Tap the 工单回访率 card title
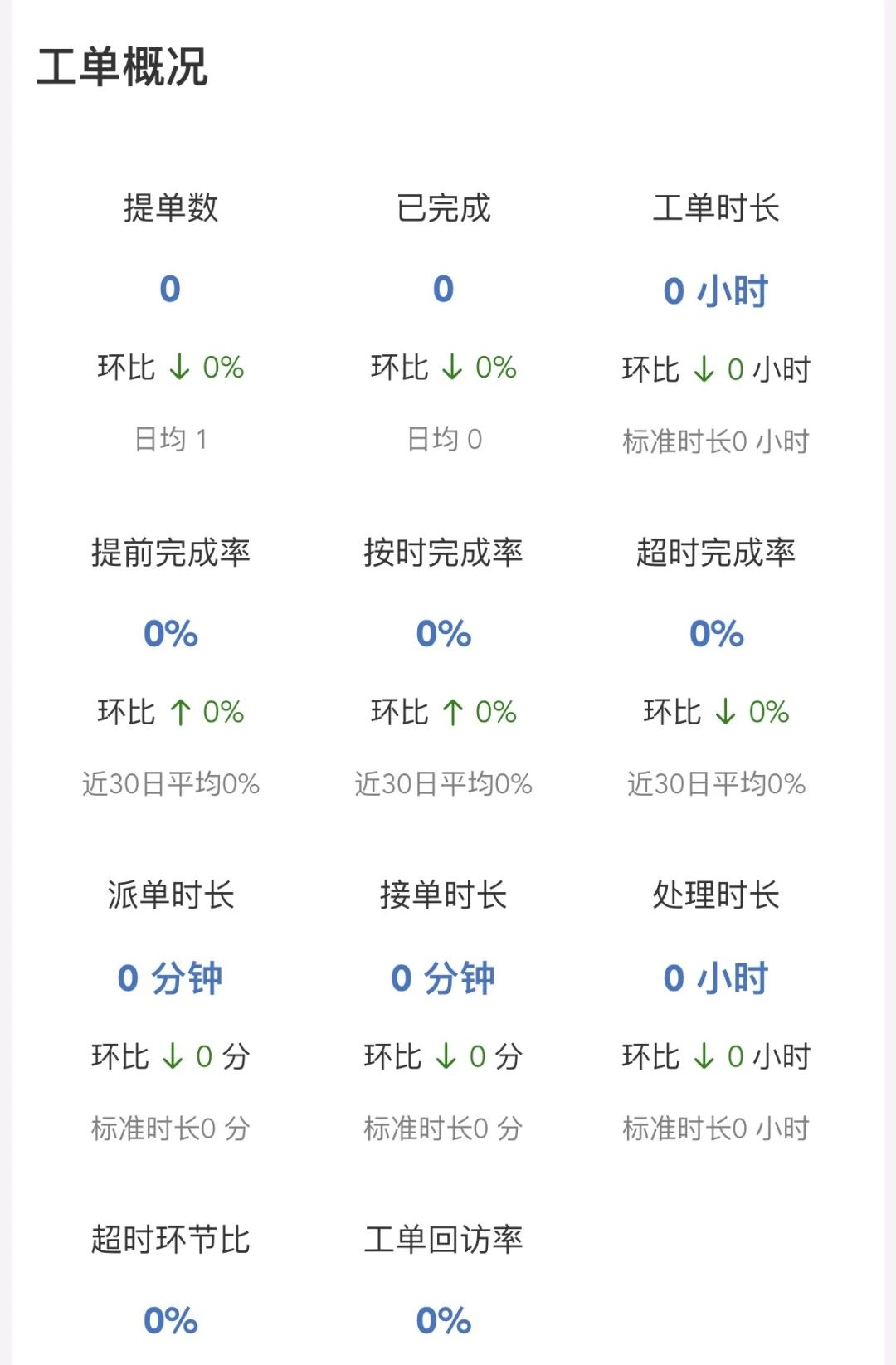The width and height of the screenshot is (896, 1365). [443, 1240]
